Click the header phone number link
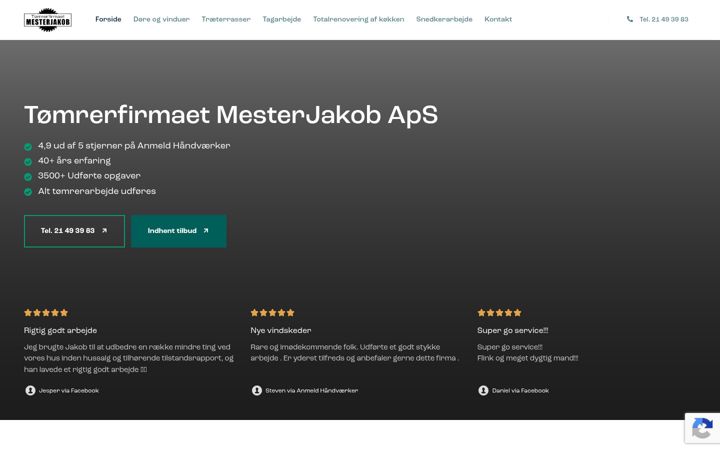720x450 pixels. pos(664,19)
